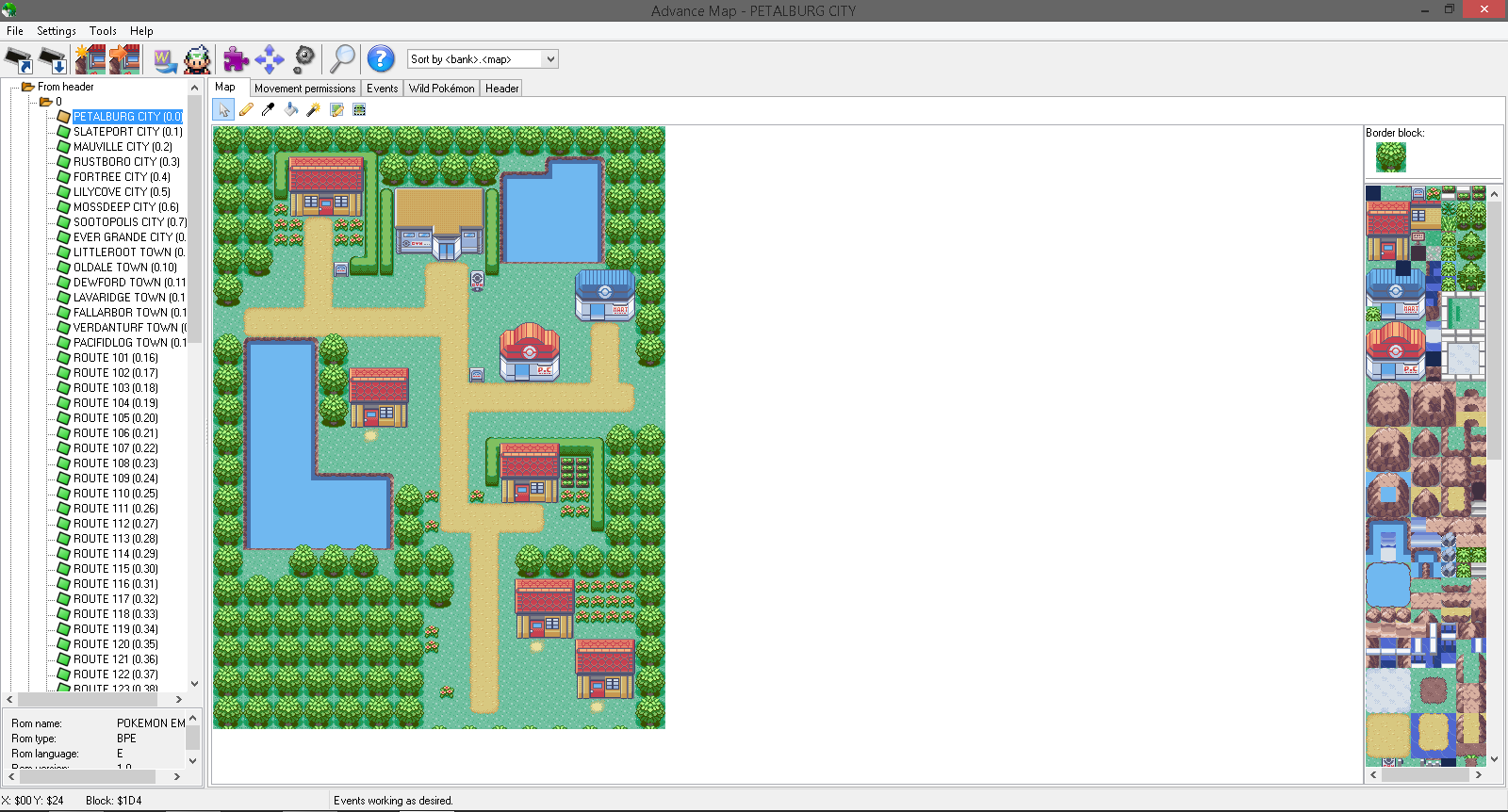1508x812 pixels.
Task: Open the Settings menu
Action: [57, 31]
